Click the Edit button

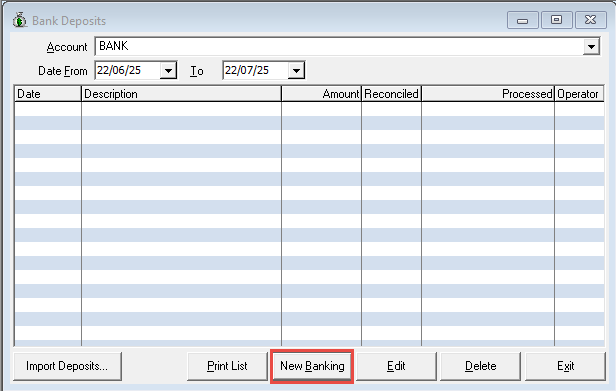(x=396, y=366)
